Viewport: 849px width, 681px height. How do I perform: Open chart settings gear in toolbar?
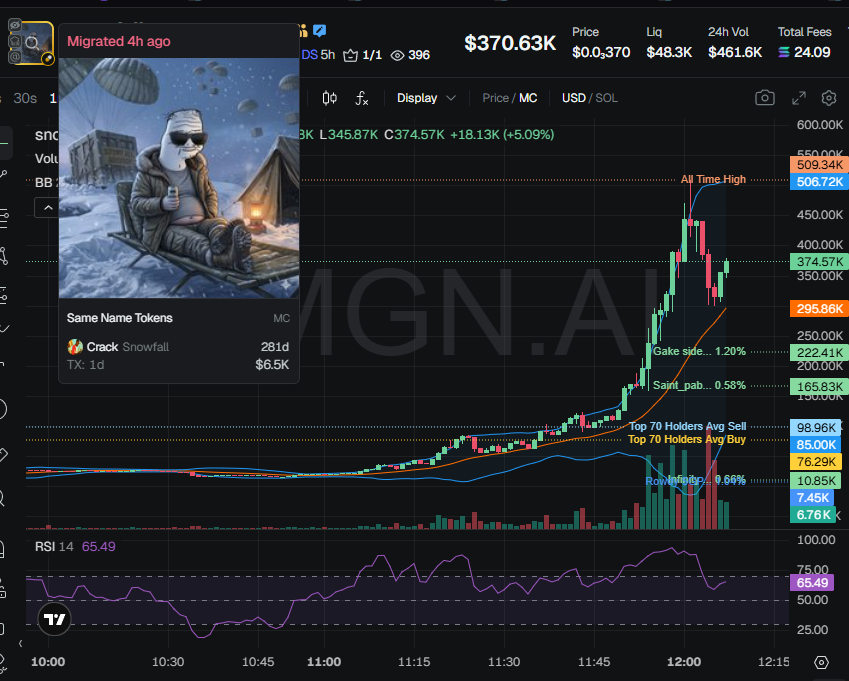(x=829, y=98)
